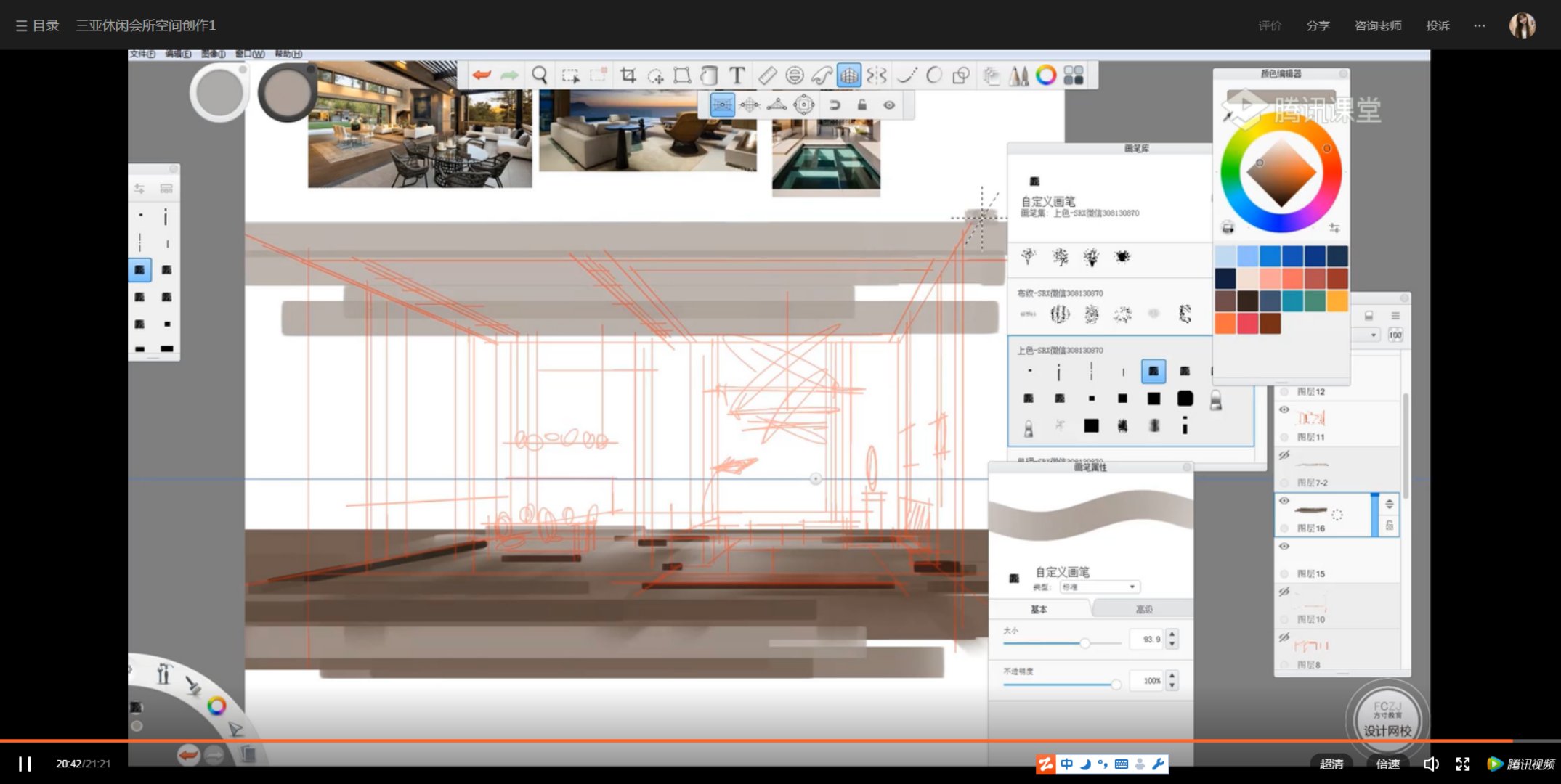Image resolution: width=1561 pixels, height=784 pixels.
Task: Show the hidden 图层10 layer
Action: [1284, 592]
